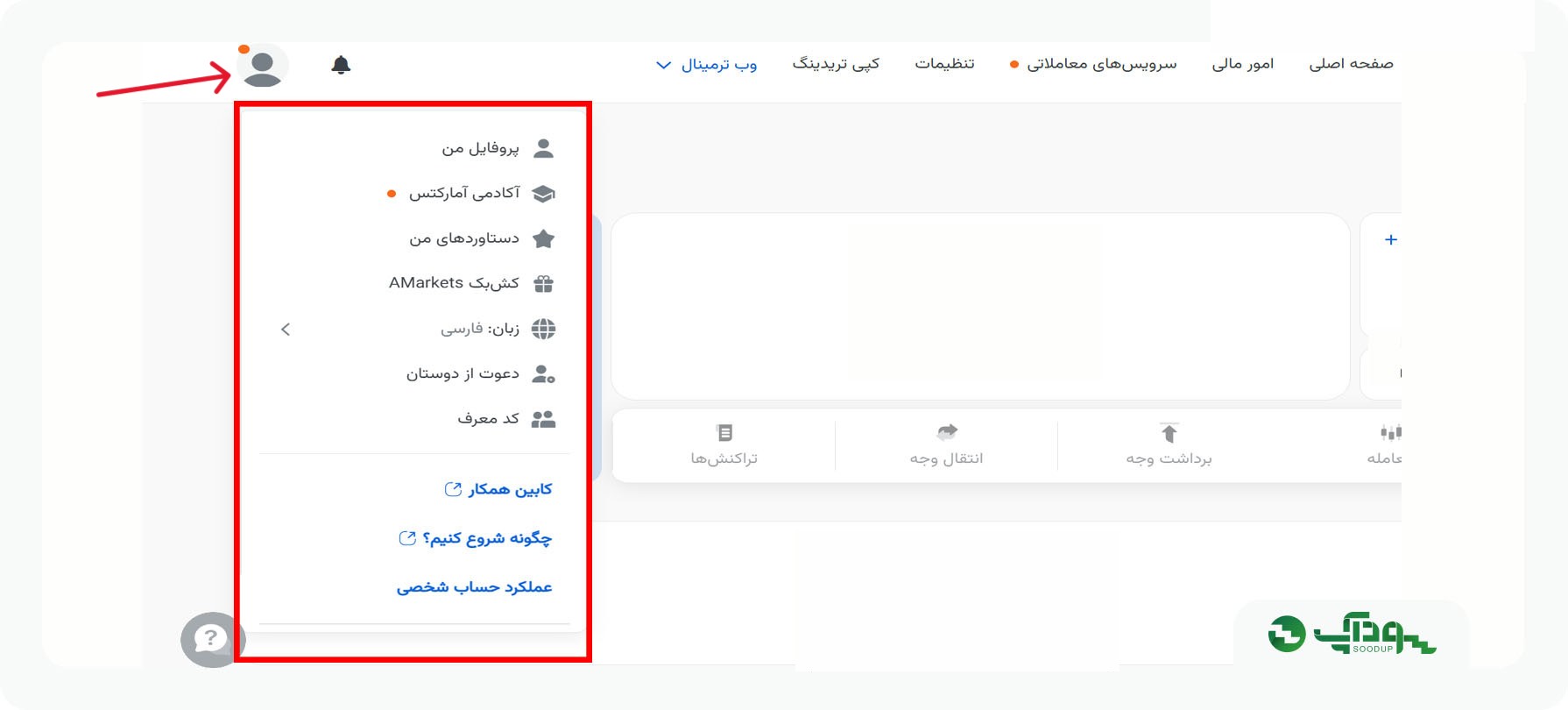The height and width of the screenshot is (710, 1568).
Task: Expand the language submenu chevron
Action: point(286,330)
